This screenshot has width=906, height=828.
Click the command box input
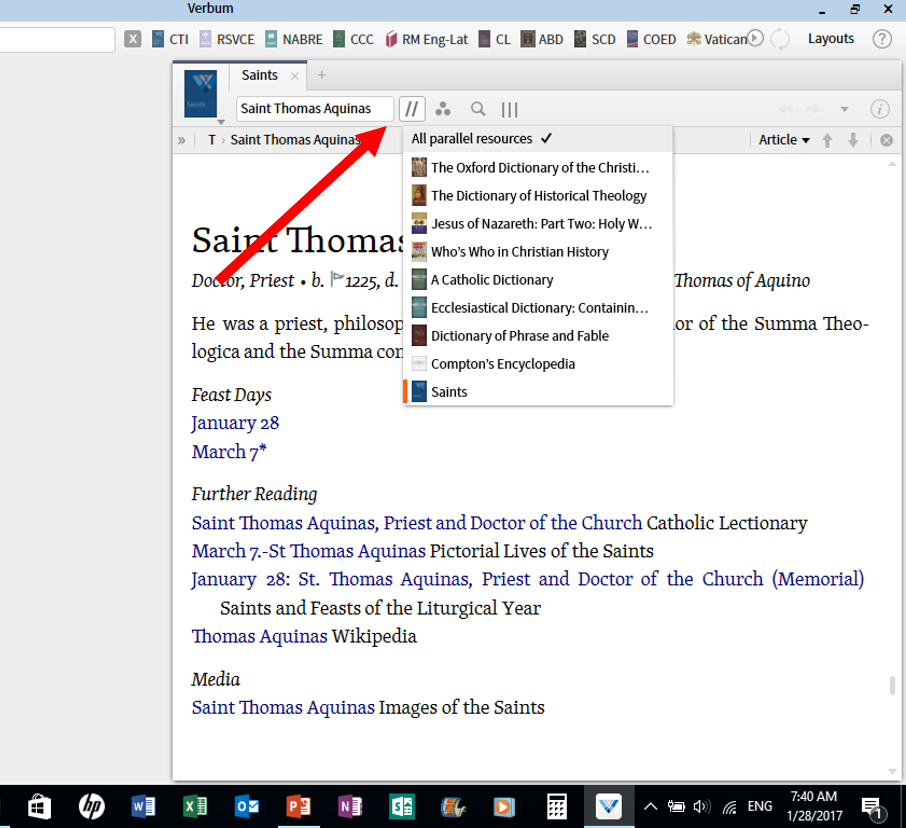[x=57, y=39]
